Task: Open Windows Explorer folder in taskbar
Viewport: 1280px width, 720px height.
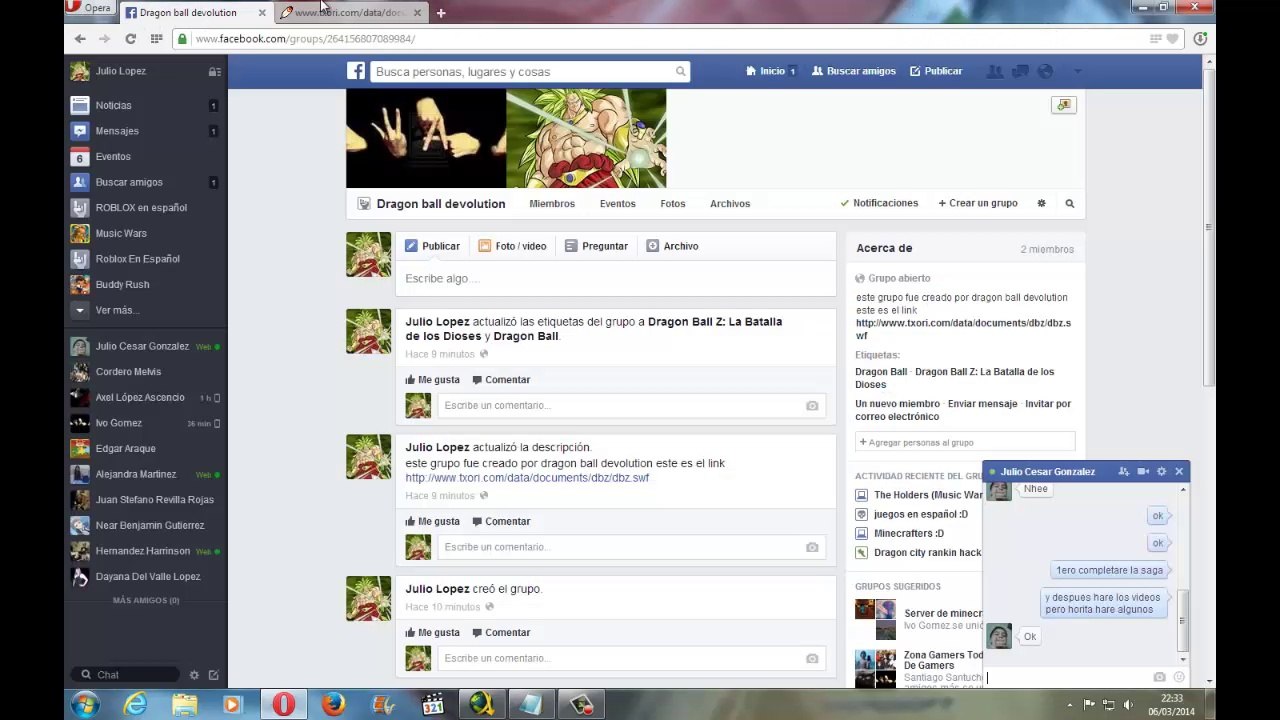Action: click(x=184, y=705)
